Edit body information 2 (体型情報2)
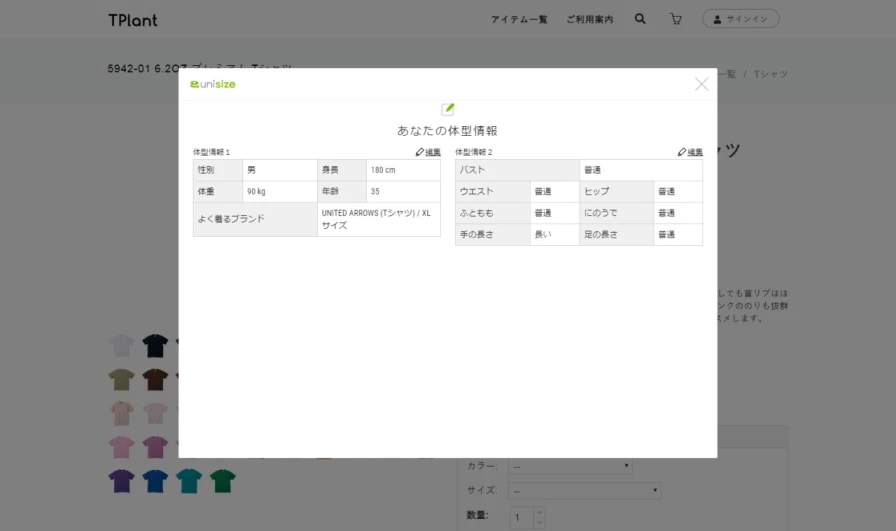 coord(689,152)
